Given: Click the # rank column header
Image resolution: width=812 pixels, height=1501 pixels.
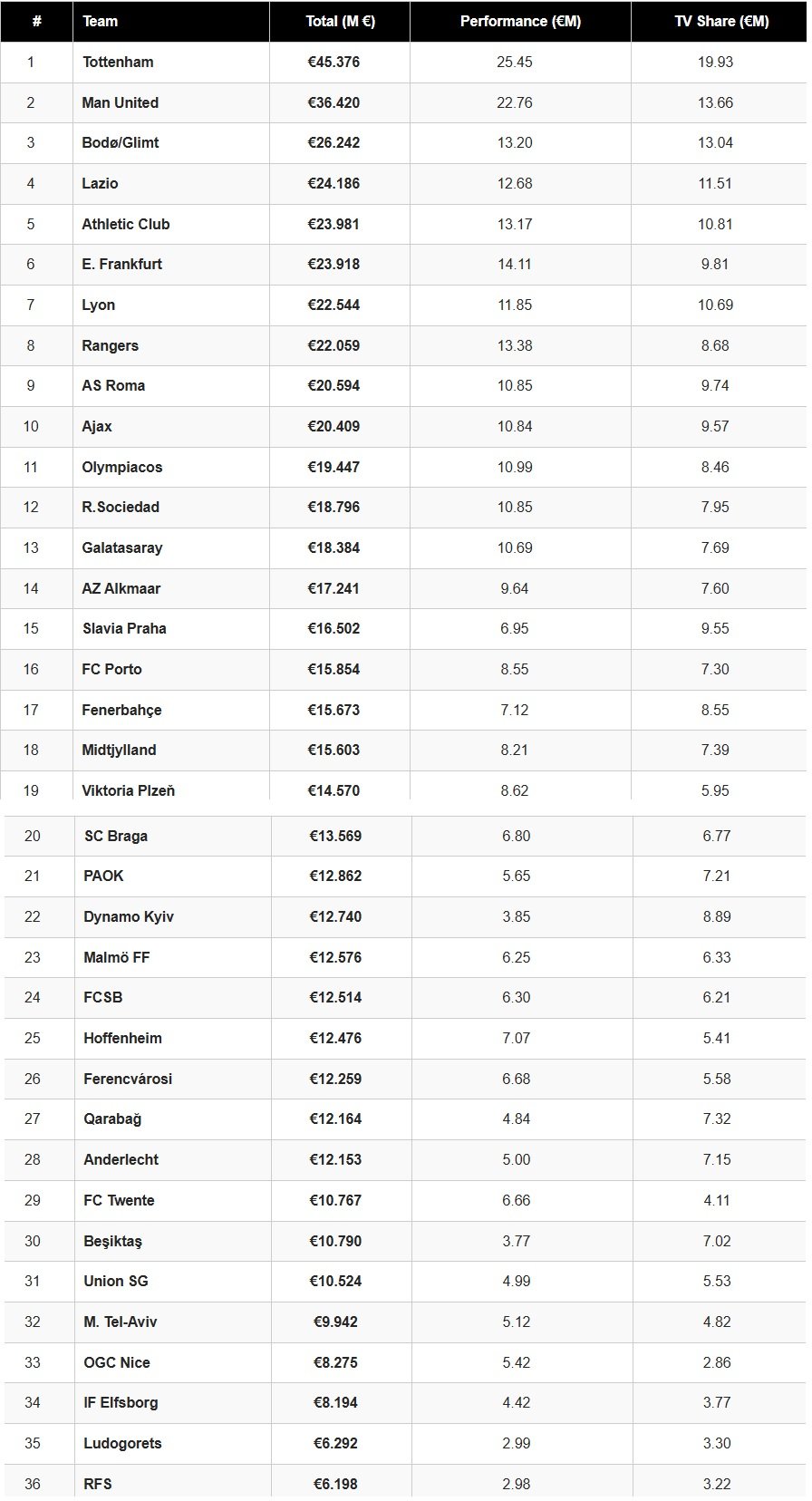Looking at the screenshot, I should [x=36, y=21].
